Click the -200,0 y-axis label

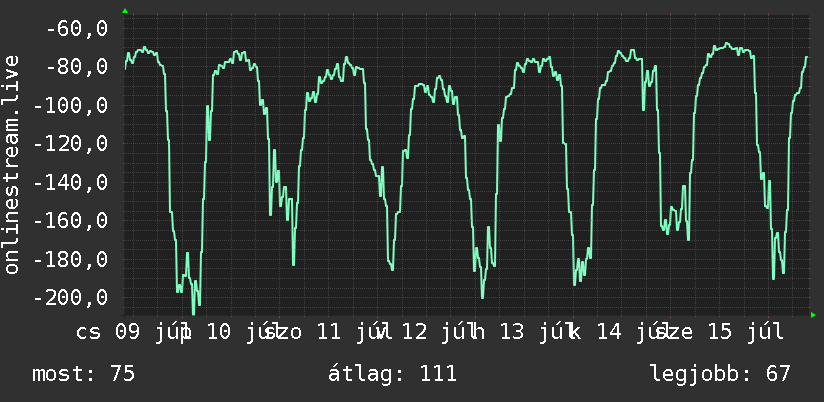tap(70, 297)
